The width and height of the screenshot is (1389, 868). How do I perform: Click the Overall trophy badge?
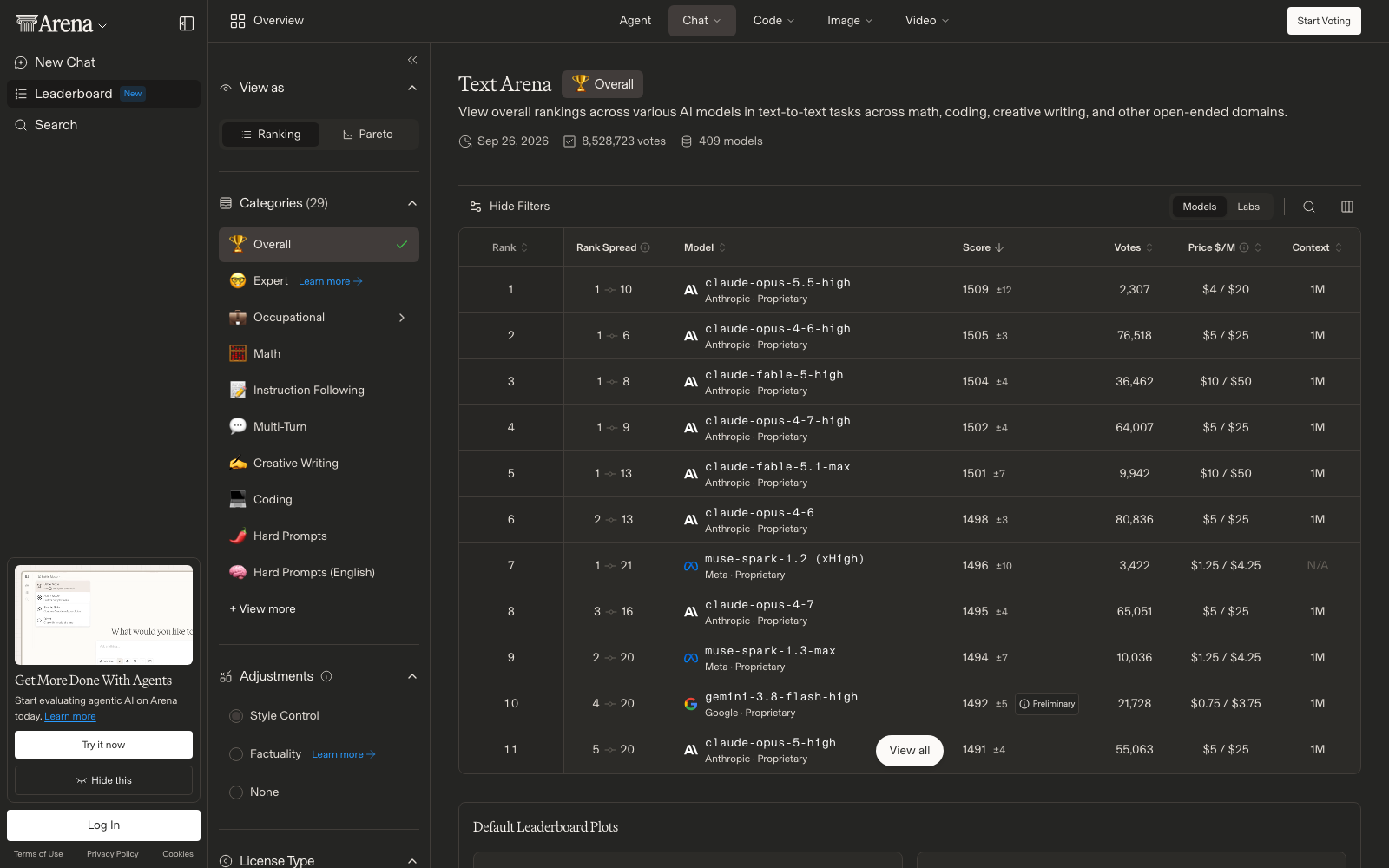tap(602, 84)
